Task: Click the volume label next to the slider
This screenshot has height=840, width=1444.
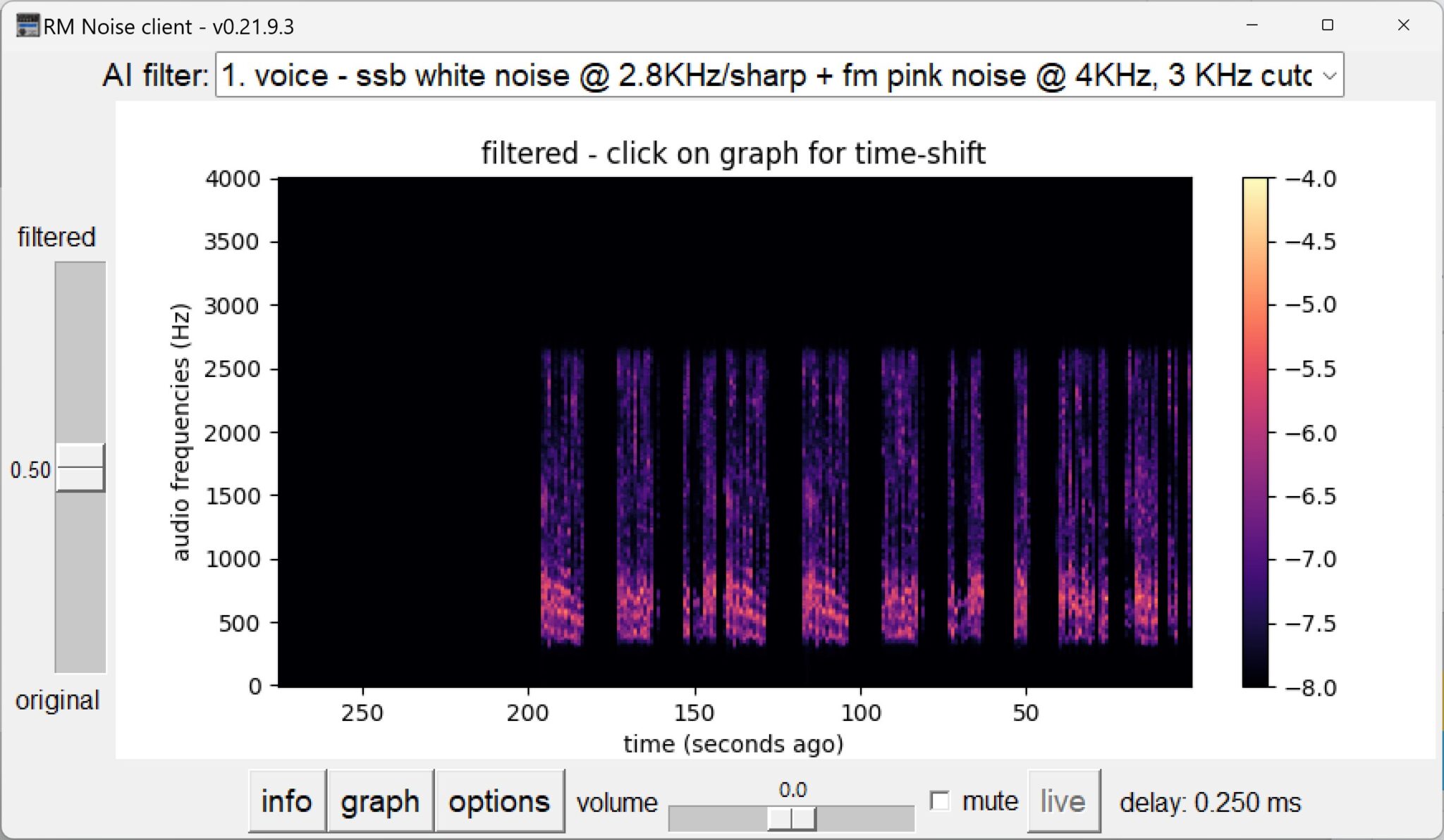Action: [617, 803]
